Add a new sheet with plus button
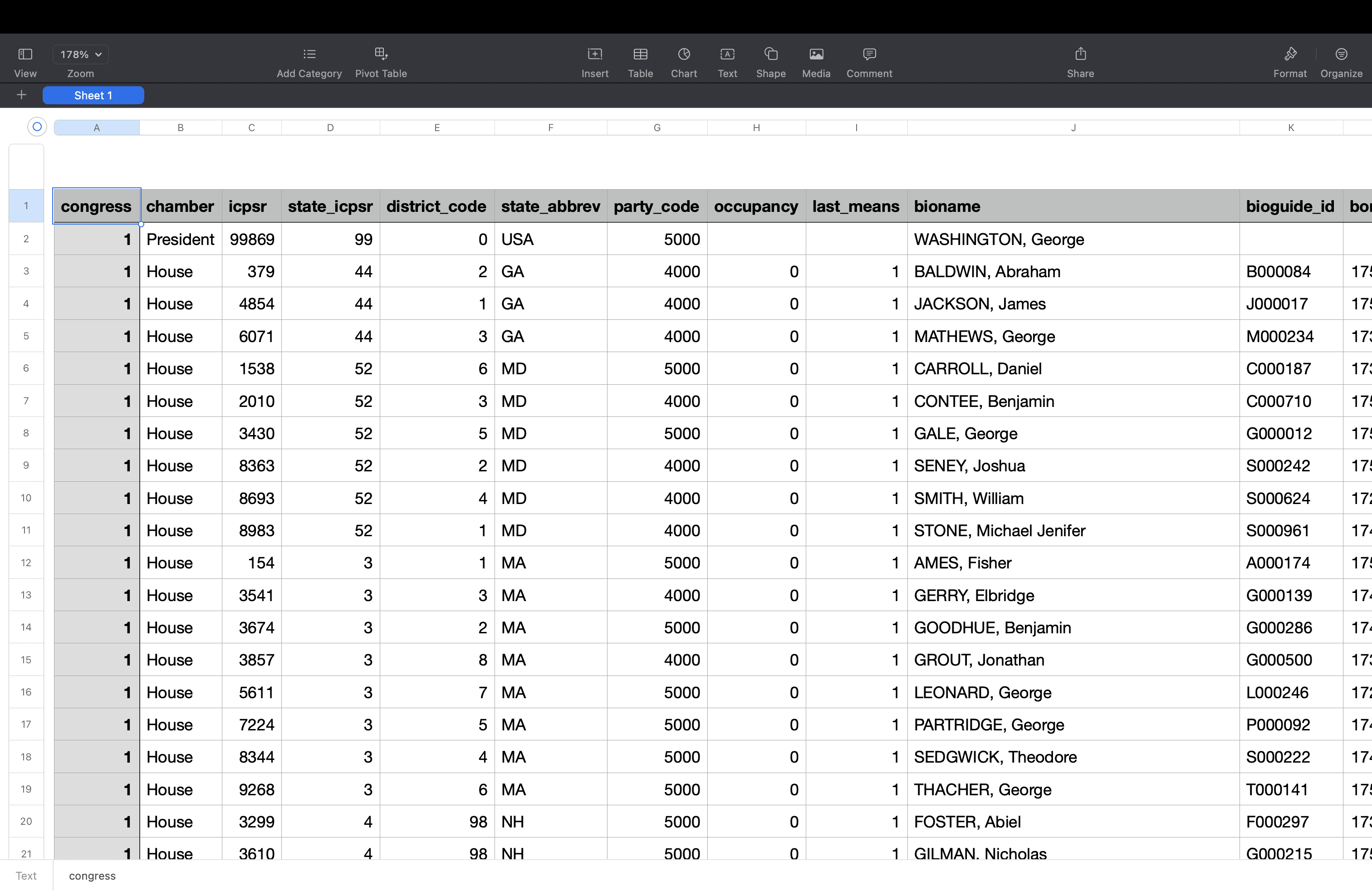Image resolution: width=1372 pixels, height=891 pixels. pyautogui.click(x=21, y=95)
